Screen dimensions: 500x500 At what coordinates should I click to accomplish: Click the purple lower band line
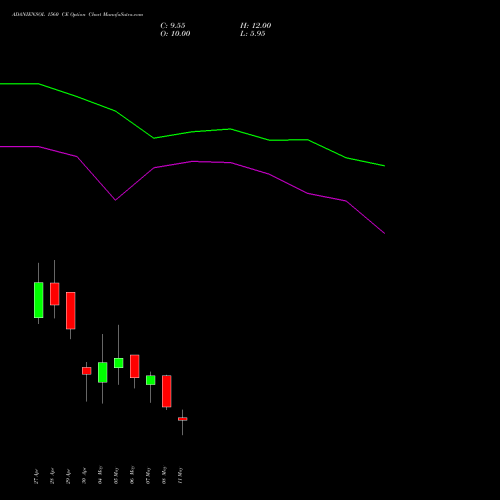192,162
